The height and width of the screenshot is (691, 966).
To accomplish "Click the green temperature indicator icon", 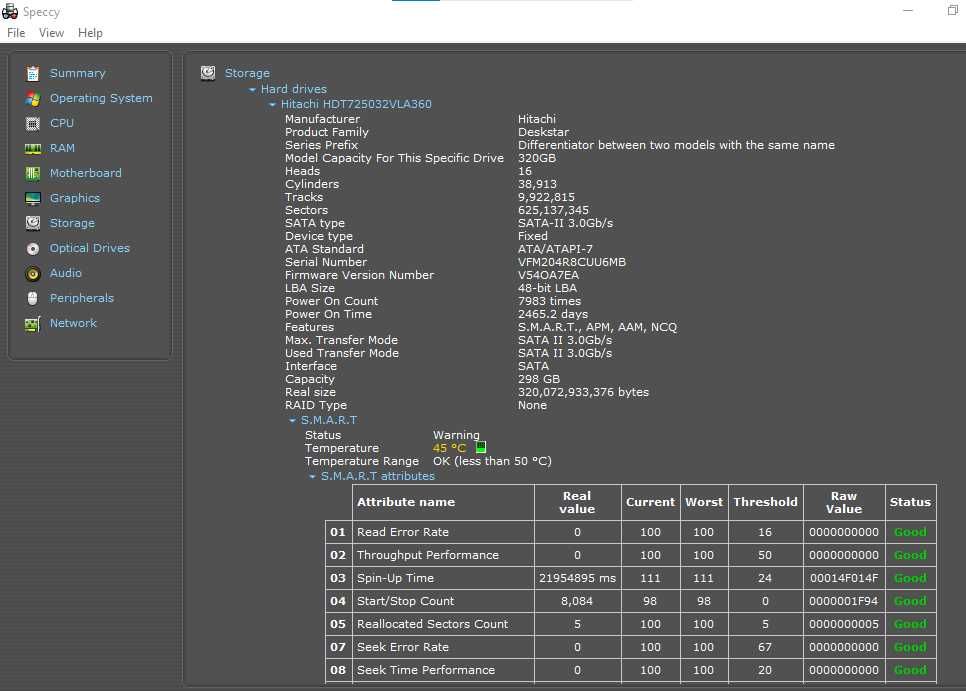I will click(481, 447).
